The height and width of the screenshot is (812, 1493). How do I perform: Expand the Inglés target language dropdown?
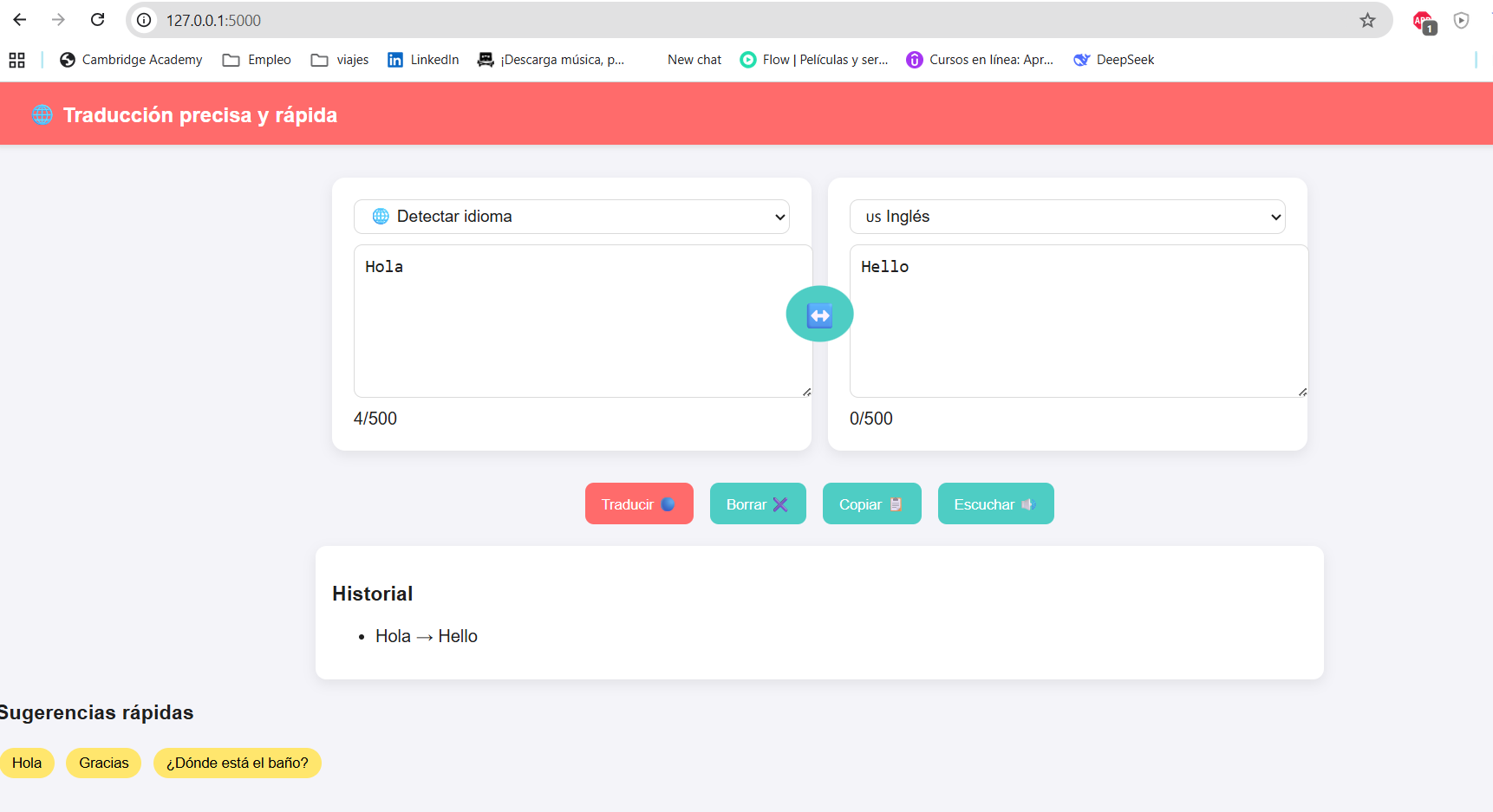[x=1066, y=217]
